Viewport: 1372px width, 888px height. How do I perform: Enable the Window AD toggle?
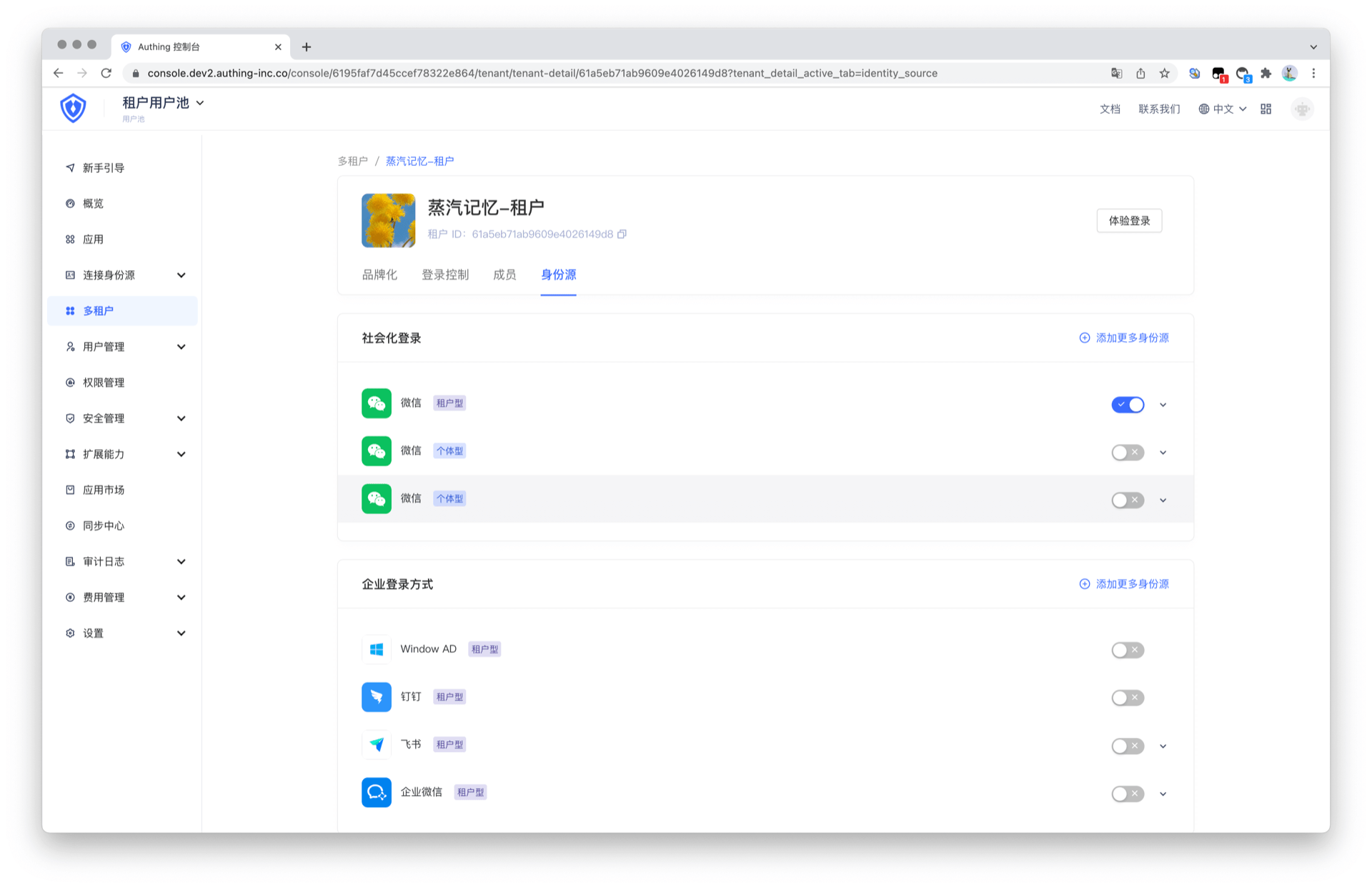click(1128, 650)
